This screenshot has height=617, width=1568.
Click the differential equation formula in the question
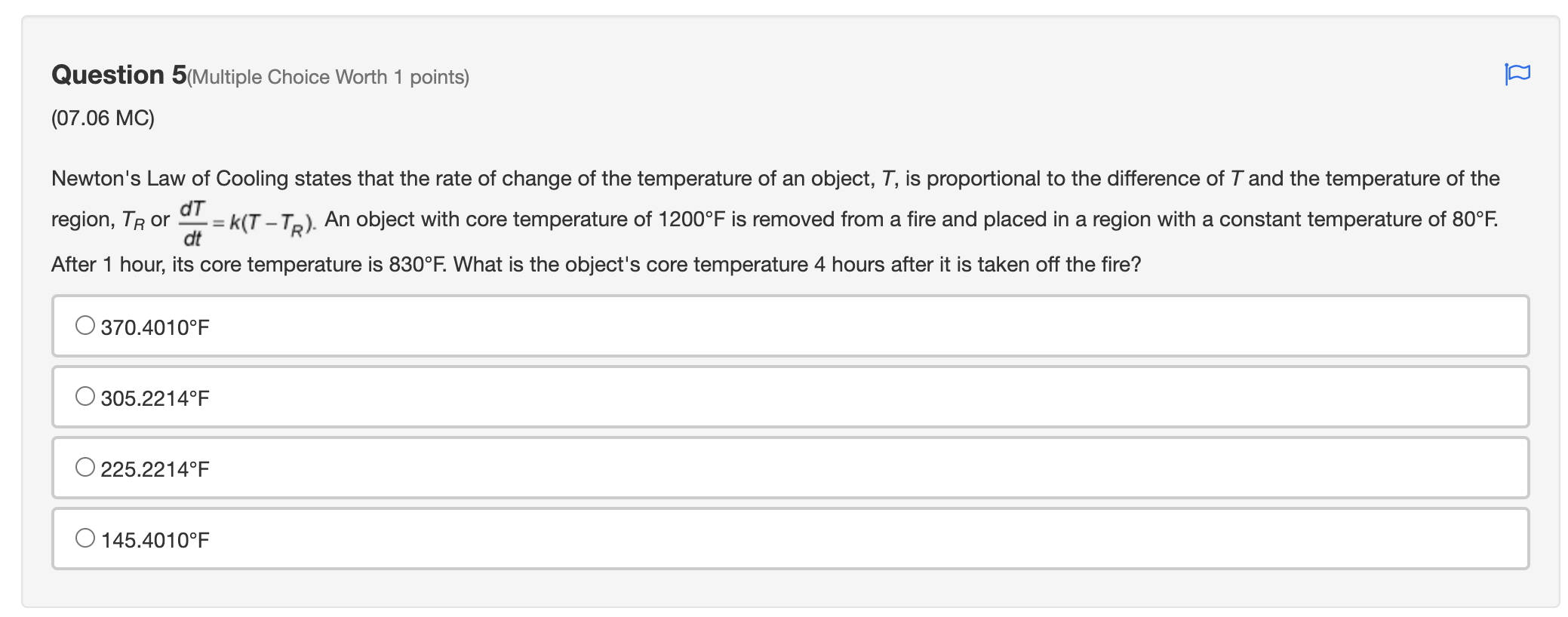pos(244,222)
